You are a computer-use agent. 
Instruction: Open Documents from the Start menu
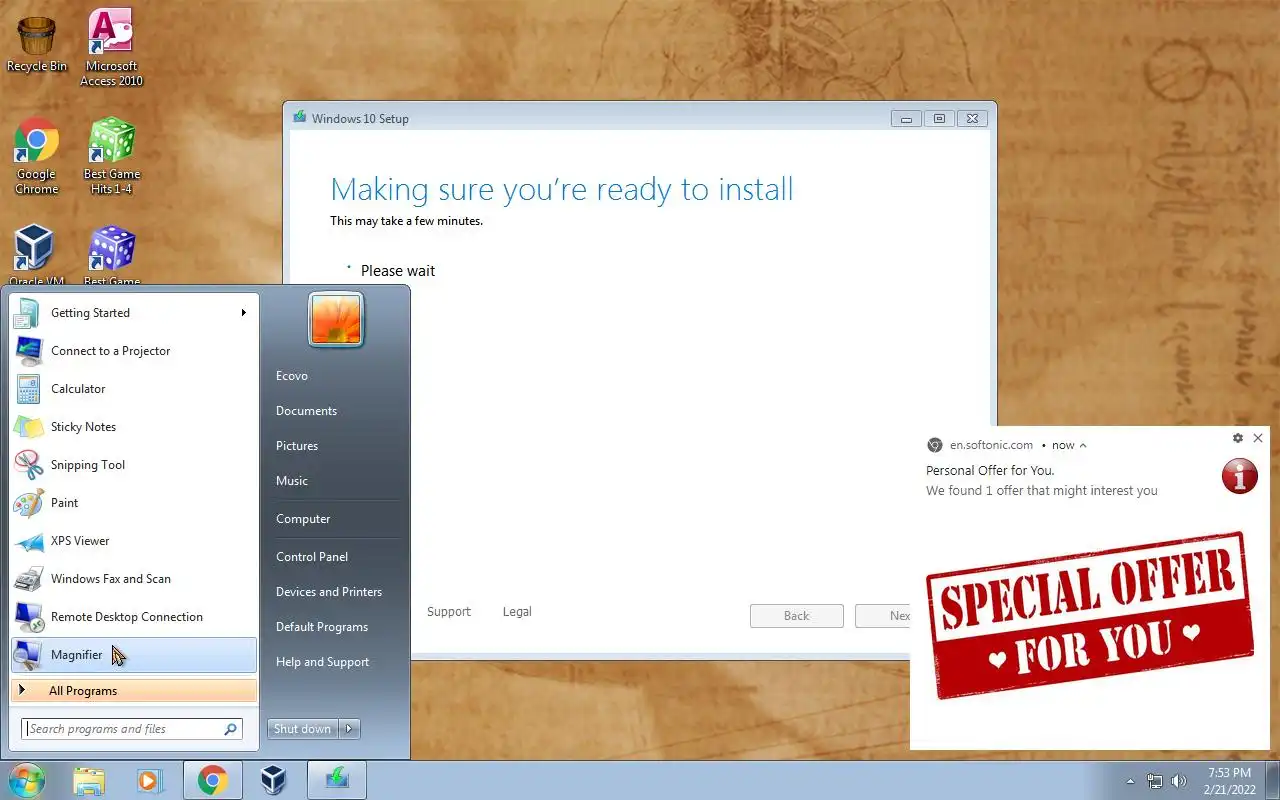click(x=306, y=411)
